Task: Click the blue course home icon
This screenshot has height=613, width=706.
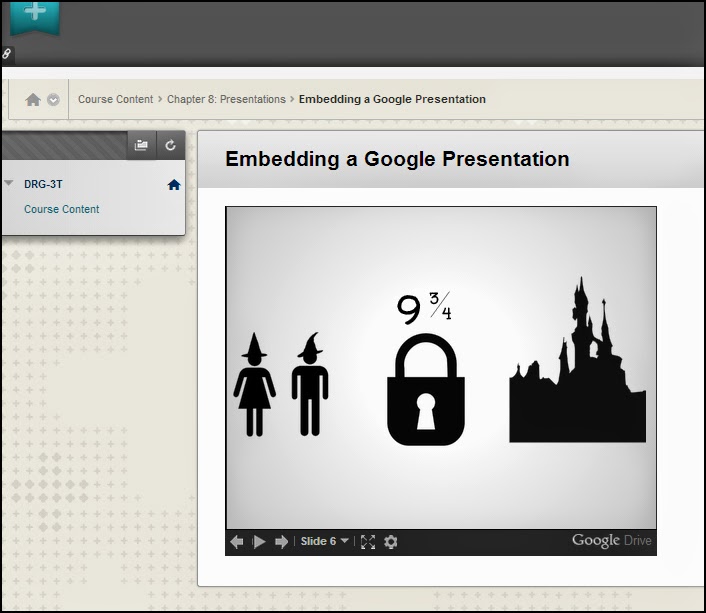Action: (x=174, y=185)
